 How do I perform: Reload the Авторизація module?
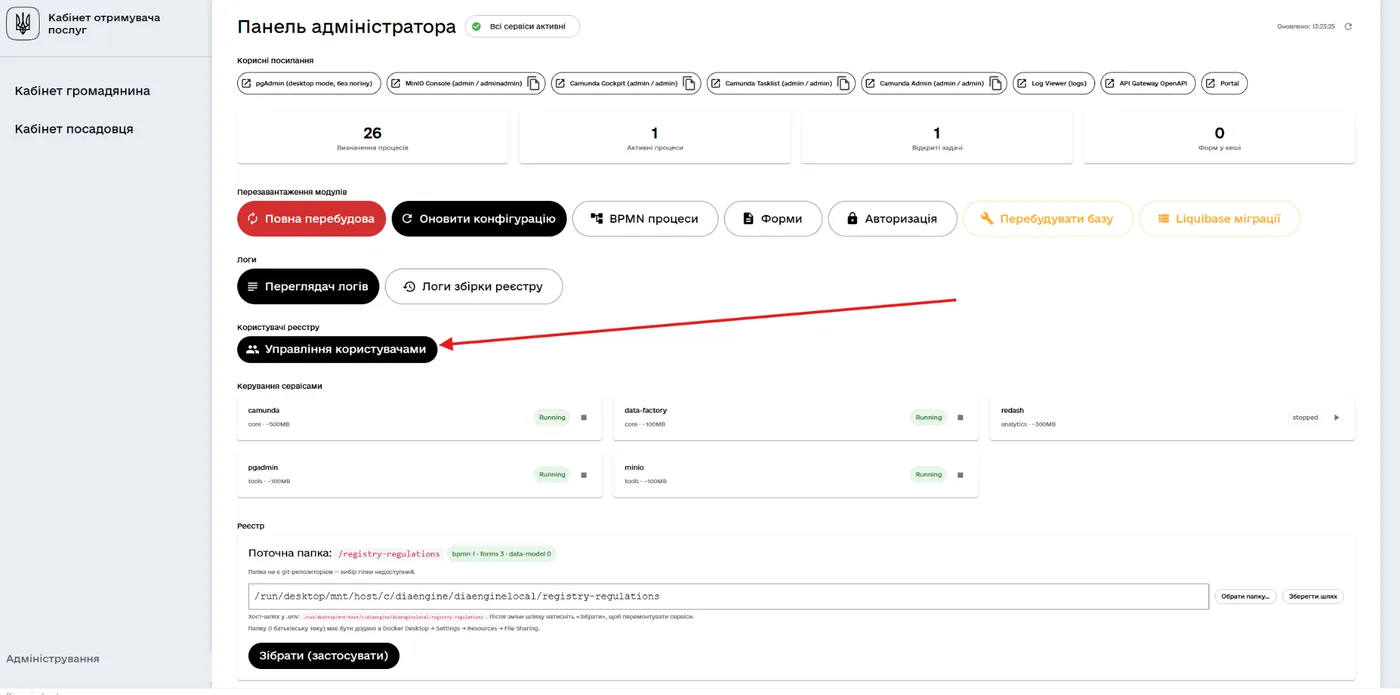pyautogui.click(x=892, y=219)
